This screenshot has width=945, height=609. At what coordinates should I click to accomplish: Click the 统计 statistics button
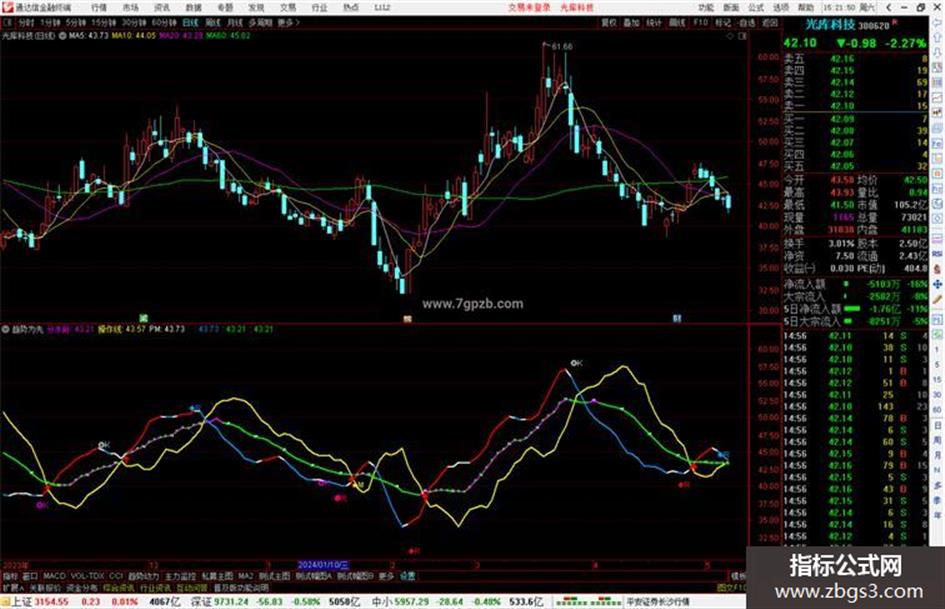coord(654,23)
